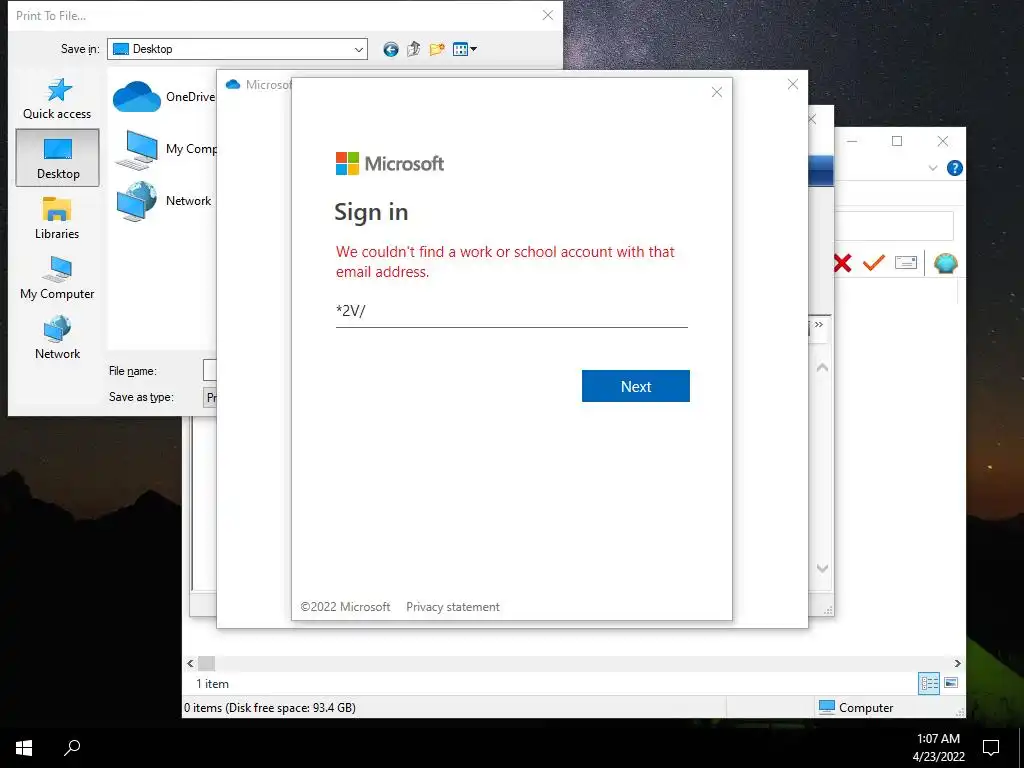Screen dimensions: 1024x768
Task: Click Next in Microsoft Sign in dialog
Action: 635,386
